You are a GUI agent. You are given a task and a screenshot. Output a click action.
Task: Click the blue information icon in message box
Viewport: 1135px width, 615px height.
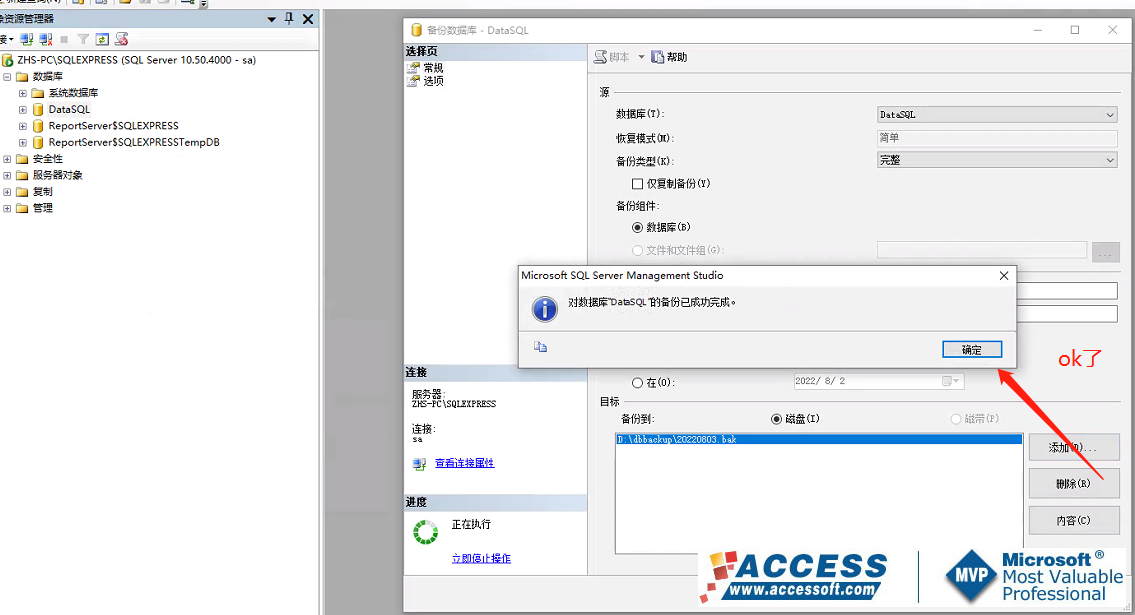click(x=545, y=309)
